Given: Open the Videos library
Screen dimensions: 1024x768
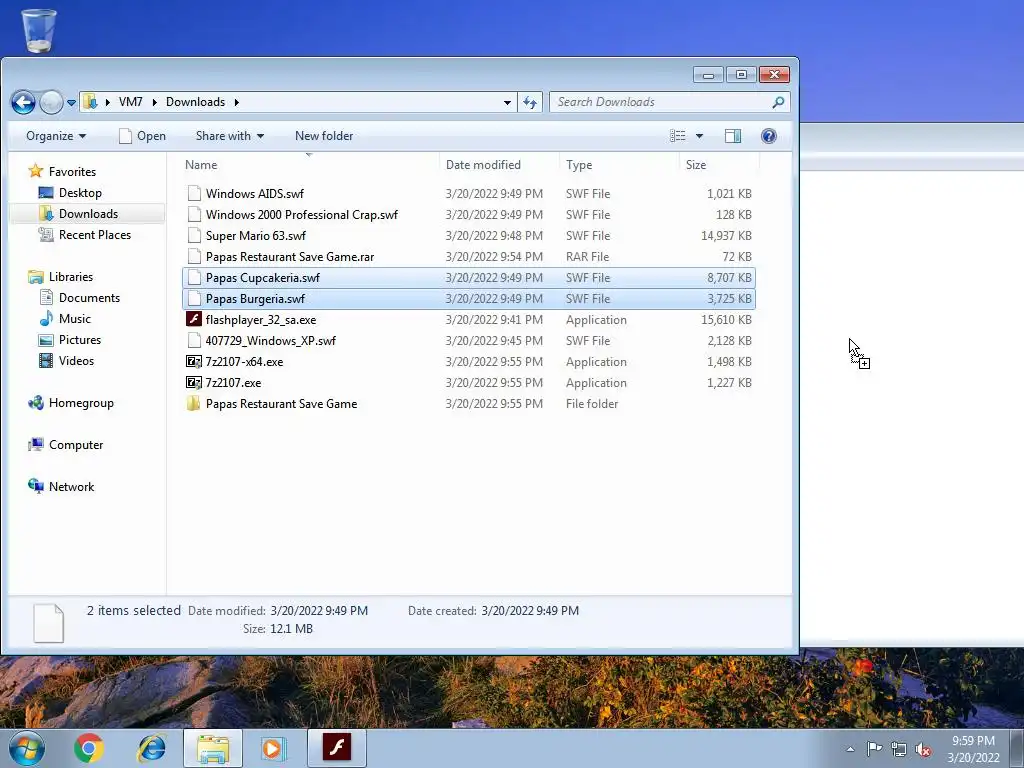Looking at the screenshot, I should 76,360.
